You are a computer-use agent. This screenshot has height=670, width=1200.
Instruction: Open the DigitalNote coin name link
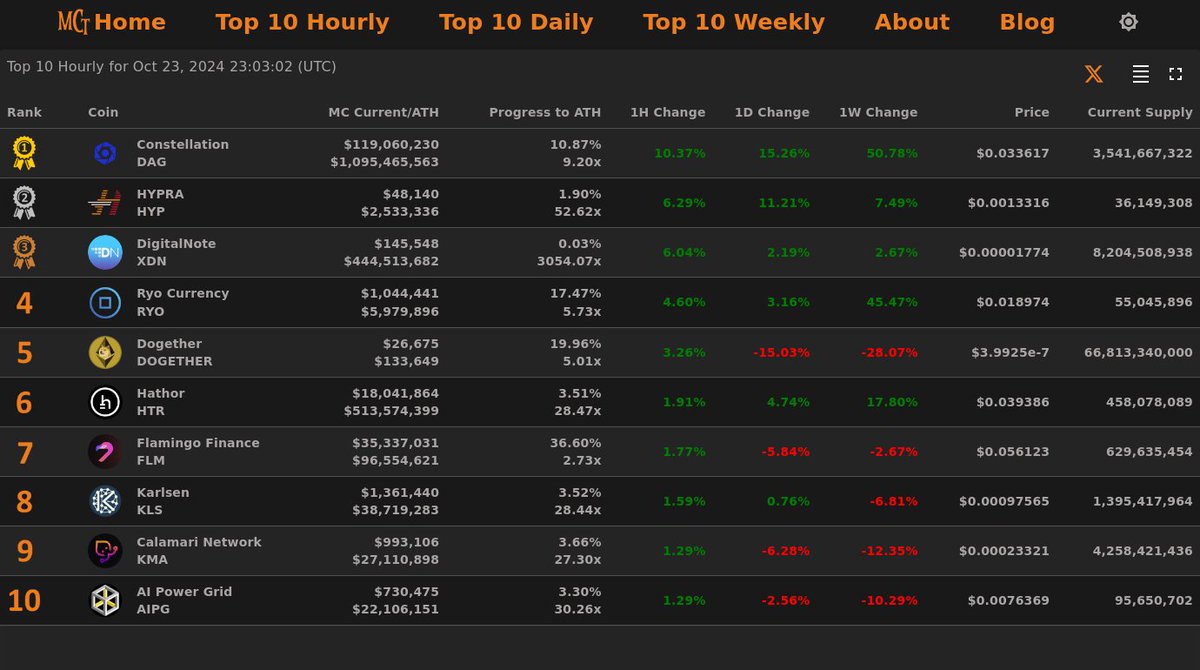[x=176, y=244]
